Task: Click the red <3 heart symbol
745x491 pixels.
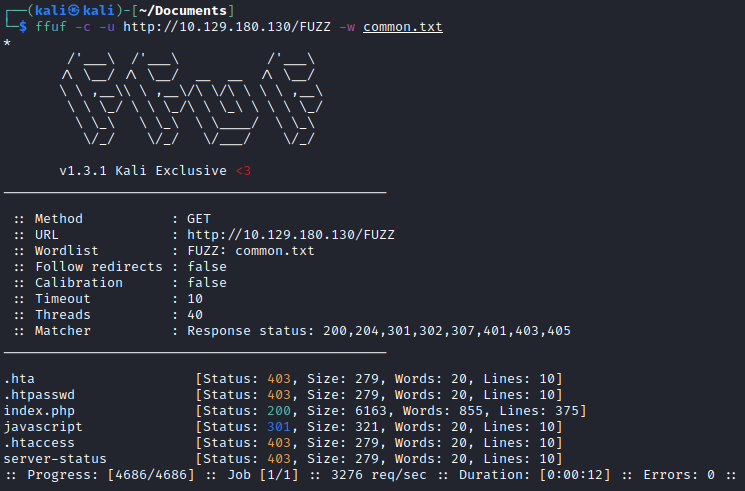Action: point(242,171)
